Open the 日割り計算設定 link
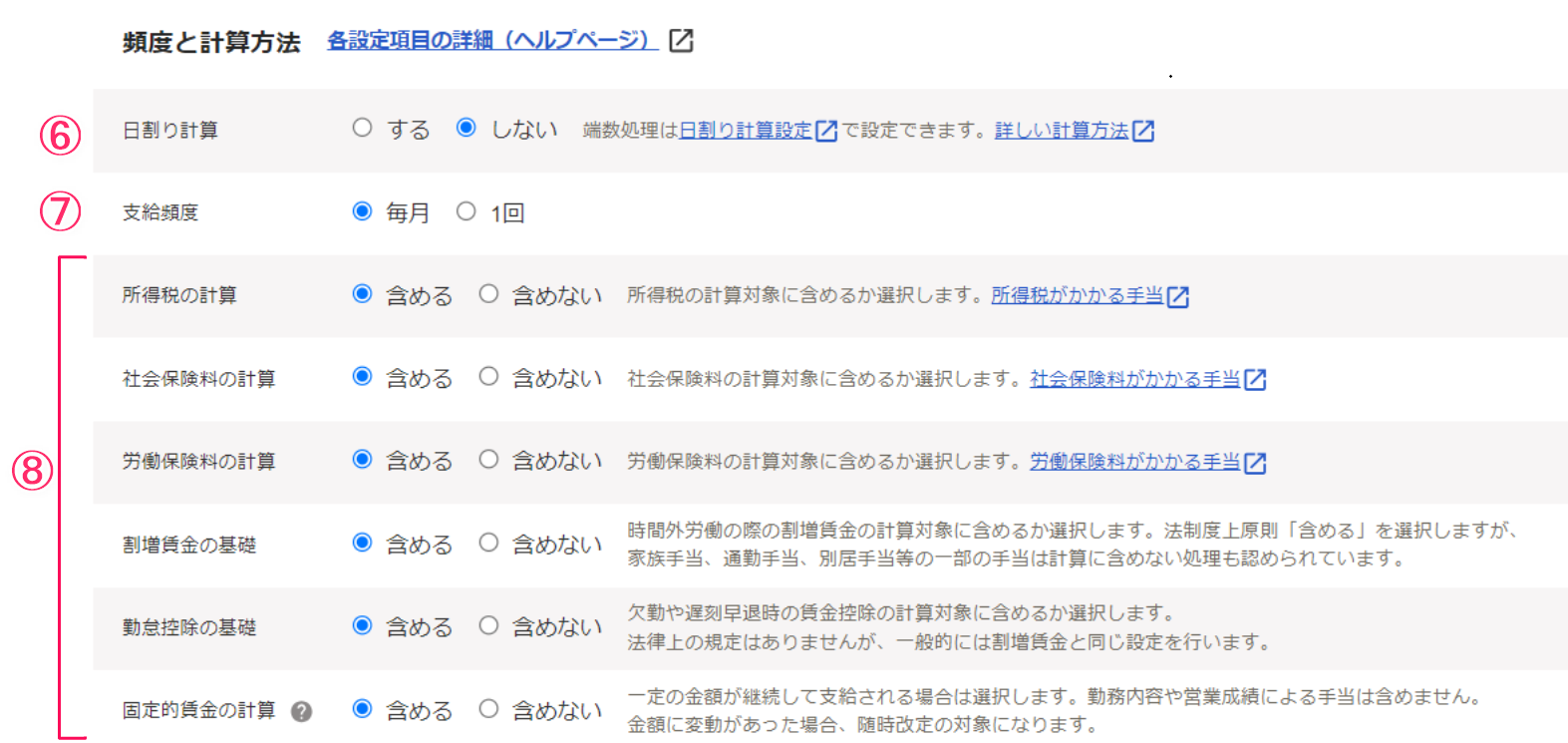1568x743 pixels. point(746,131)
